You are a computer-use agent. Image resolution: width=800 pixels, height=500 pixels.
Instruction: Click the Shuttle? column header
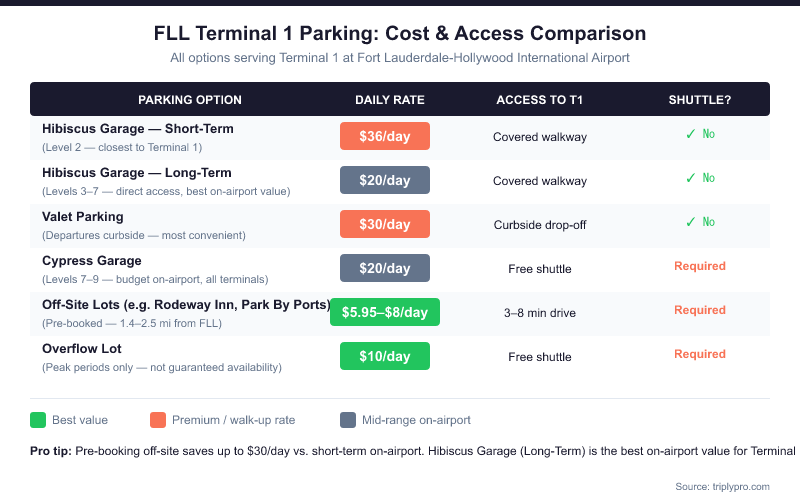(700, 99)
